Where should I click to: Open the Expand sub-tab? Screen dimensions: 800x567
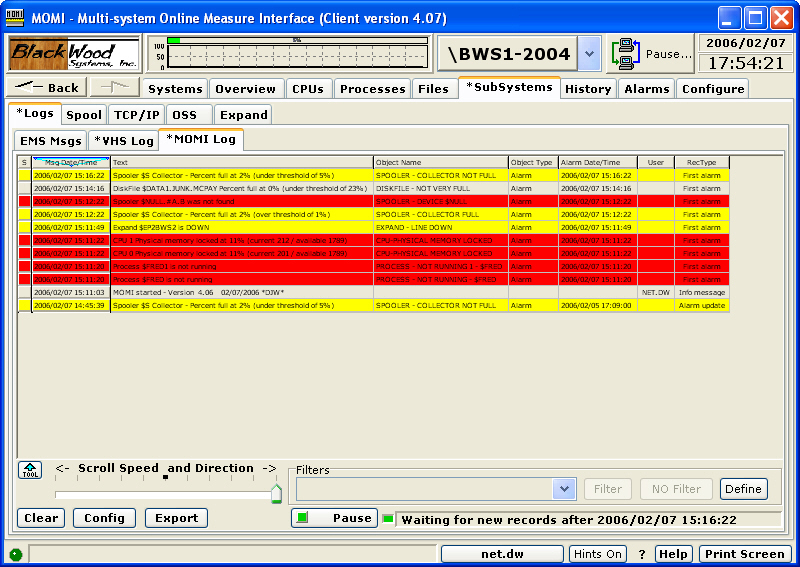(243, 115)
